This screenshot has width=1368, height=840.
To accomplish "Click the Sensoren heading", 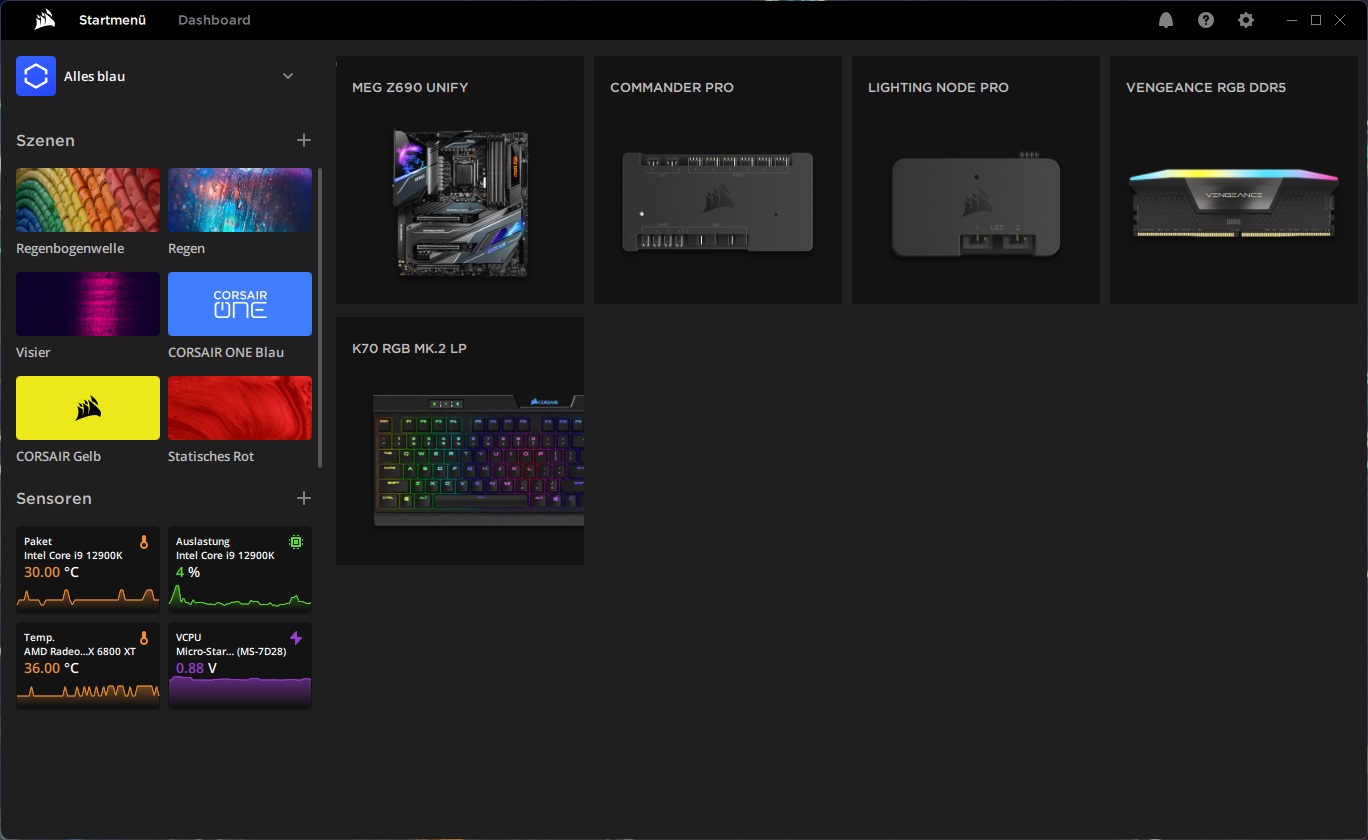I will (x=54, y=498).
